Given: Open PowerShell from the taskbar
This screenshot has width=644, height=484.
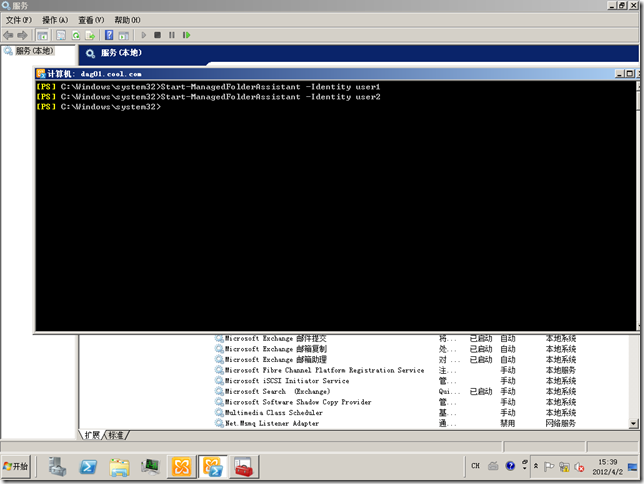Looking at the screenshot, I should tap(88, 466).
